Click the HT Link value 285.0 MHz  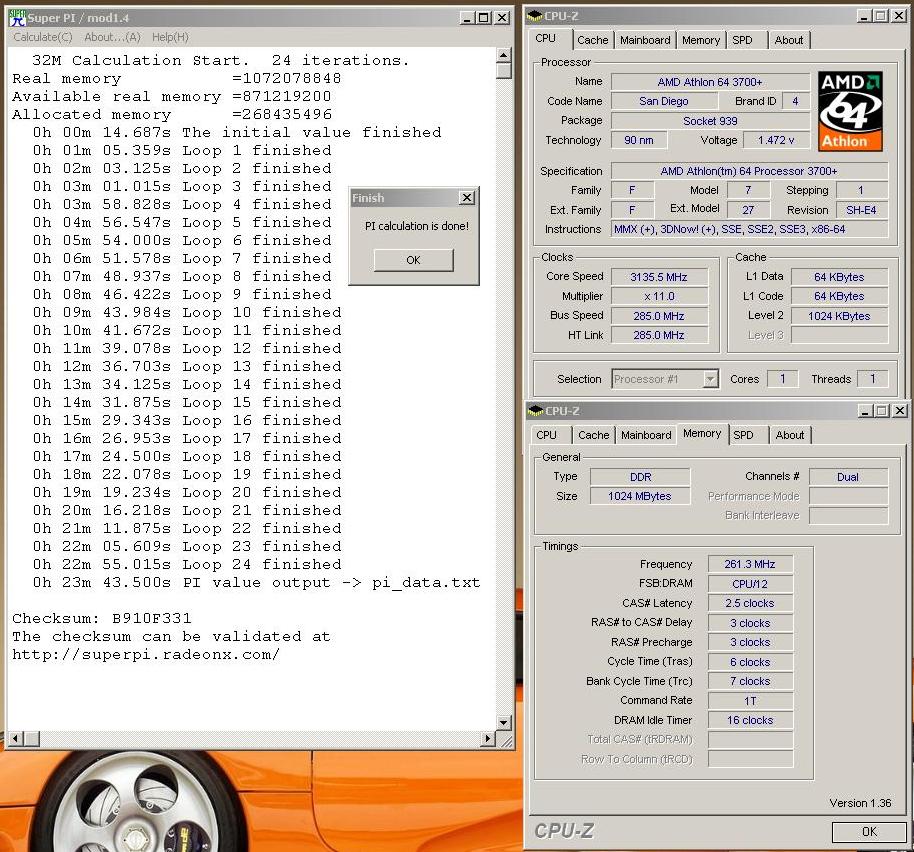pos(659,336)
